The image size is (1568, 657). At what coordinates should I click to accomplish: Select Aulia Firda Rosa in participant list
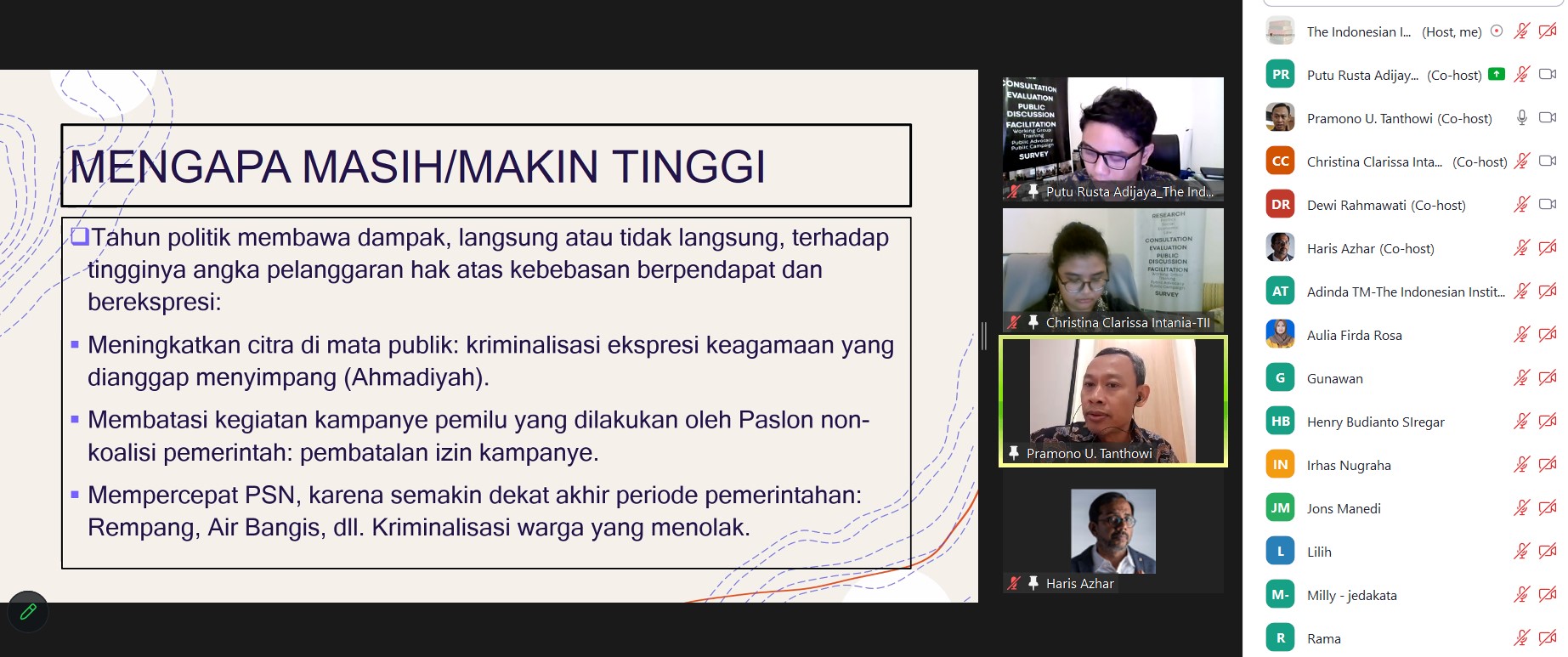tap(1354, 335)
